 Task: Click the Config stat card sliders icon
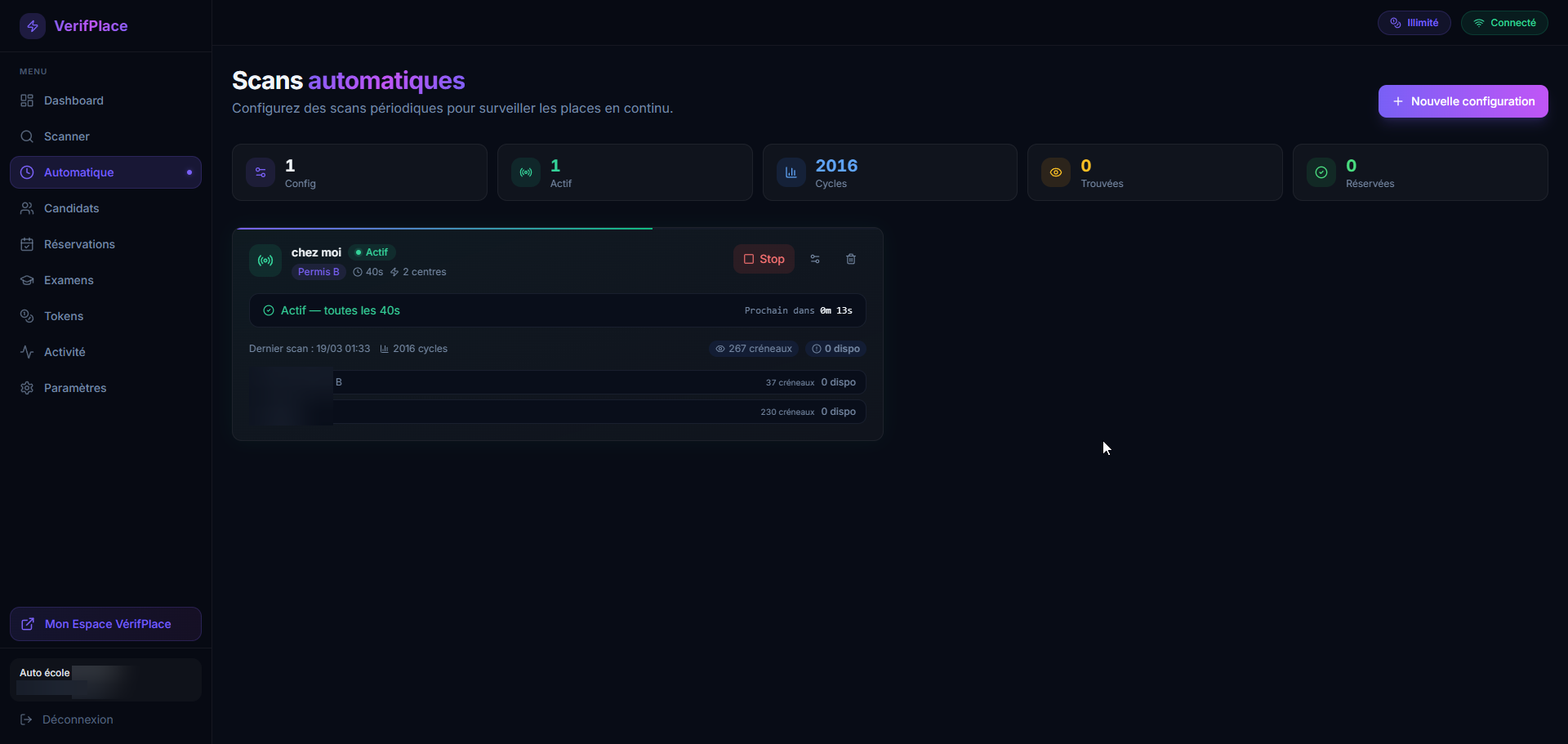point(261,172)
